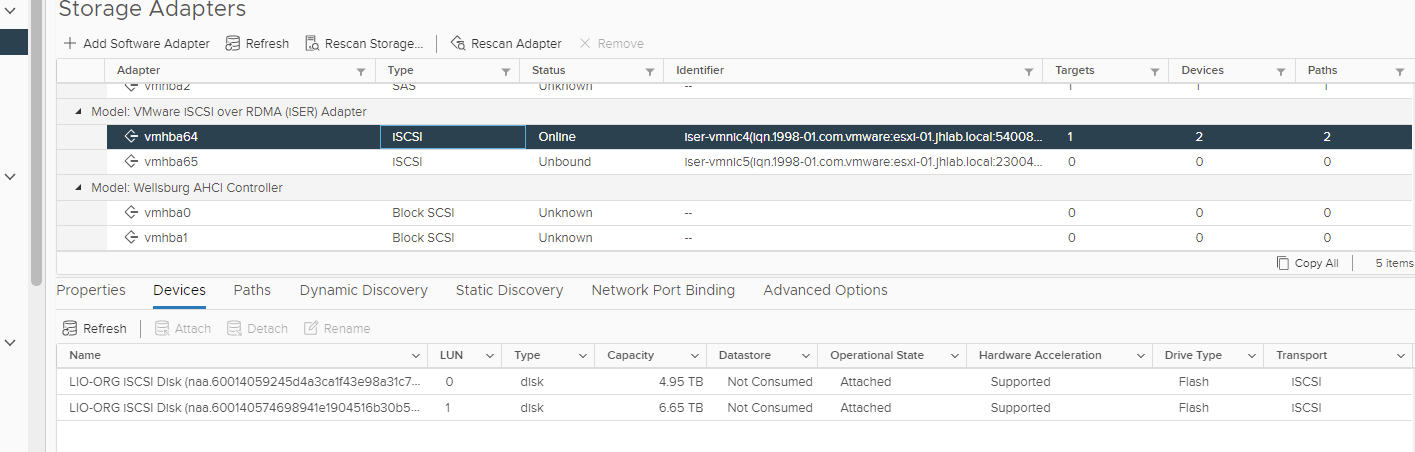Click the Refresh button in the Devices panel
The height and width of the screenshot is (452, 1415).
coord(94,328)
